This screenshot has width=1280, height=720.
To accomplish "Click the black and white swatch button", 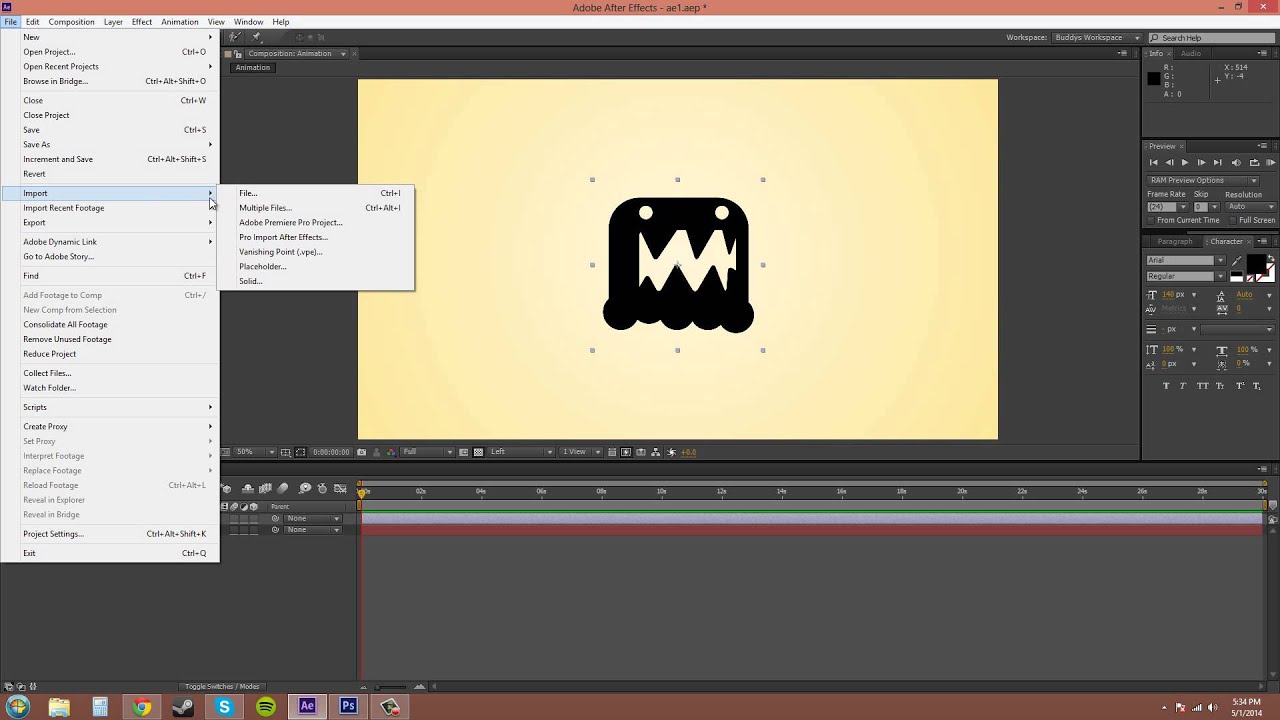I will pos(1236,277).
